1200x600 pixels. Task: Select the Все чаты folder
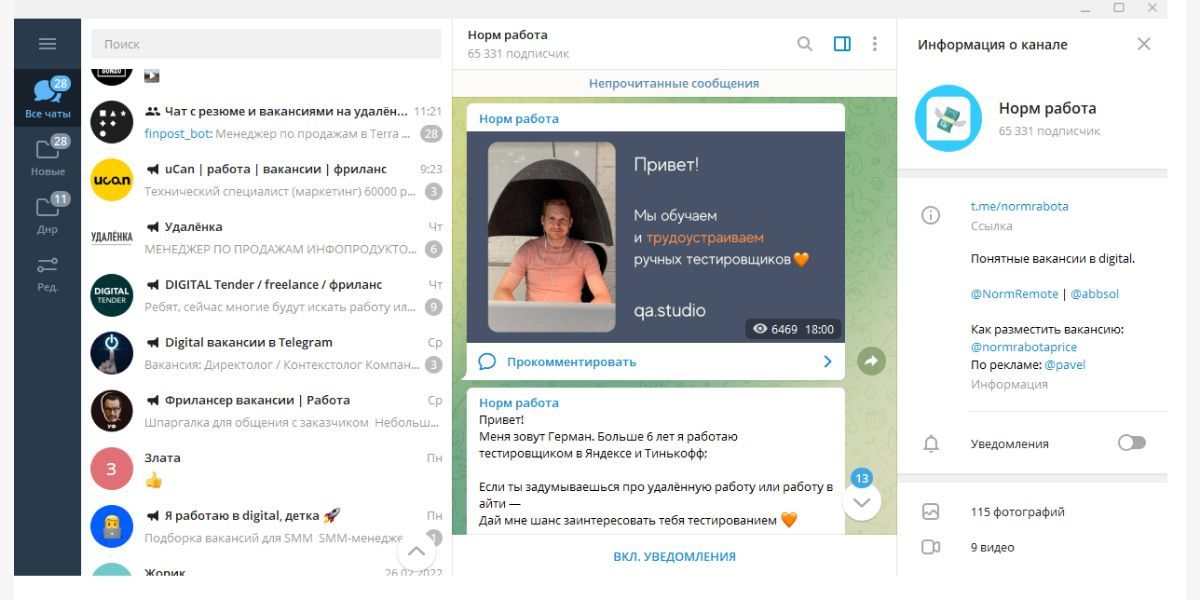(47, 98)
